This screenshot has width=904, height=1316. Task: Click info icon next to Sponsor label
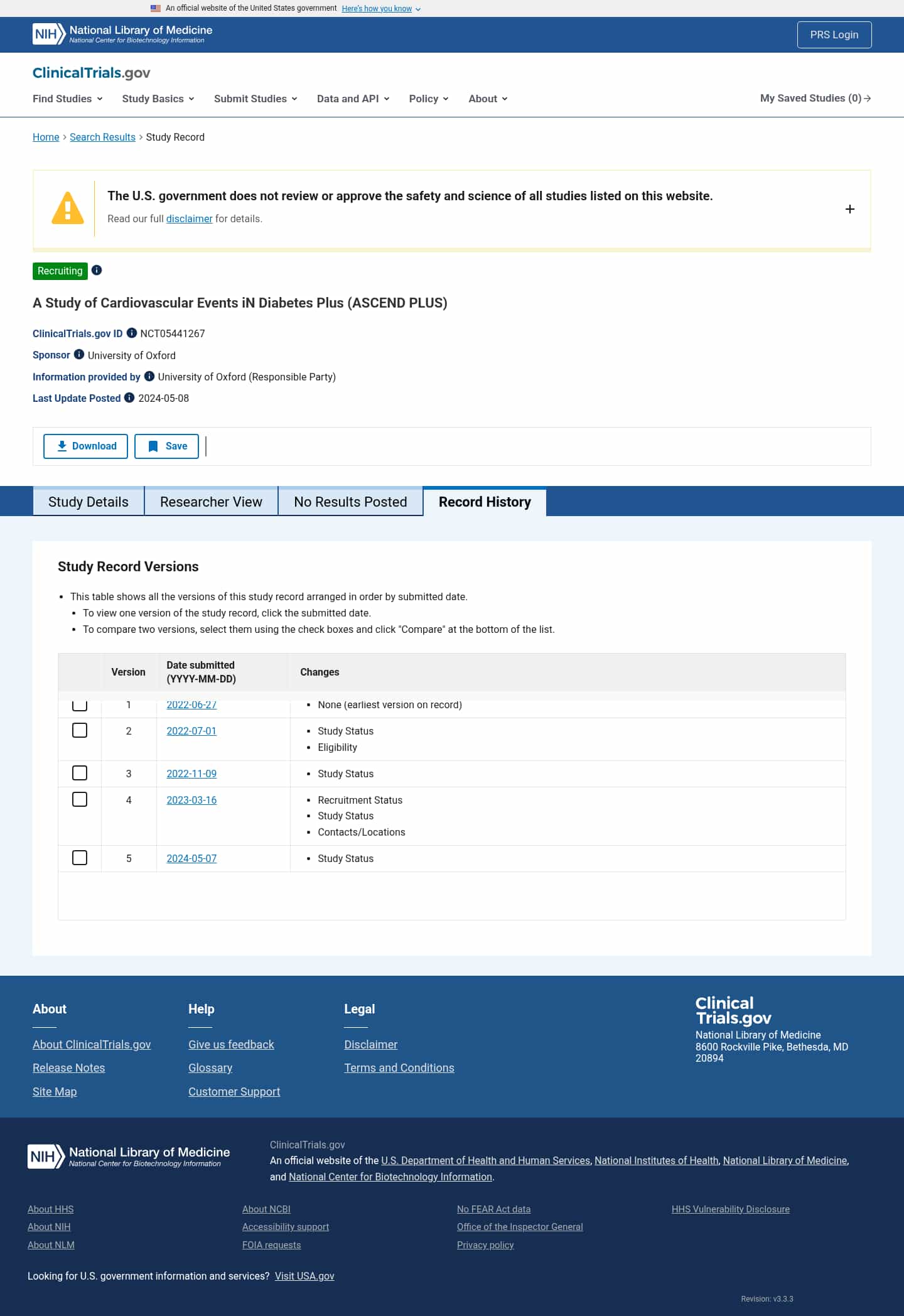coord(79,355)
